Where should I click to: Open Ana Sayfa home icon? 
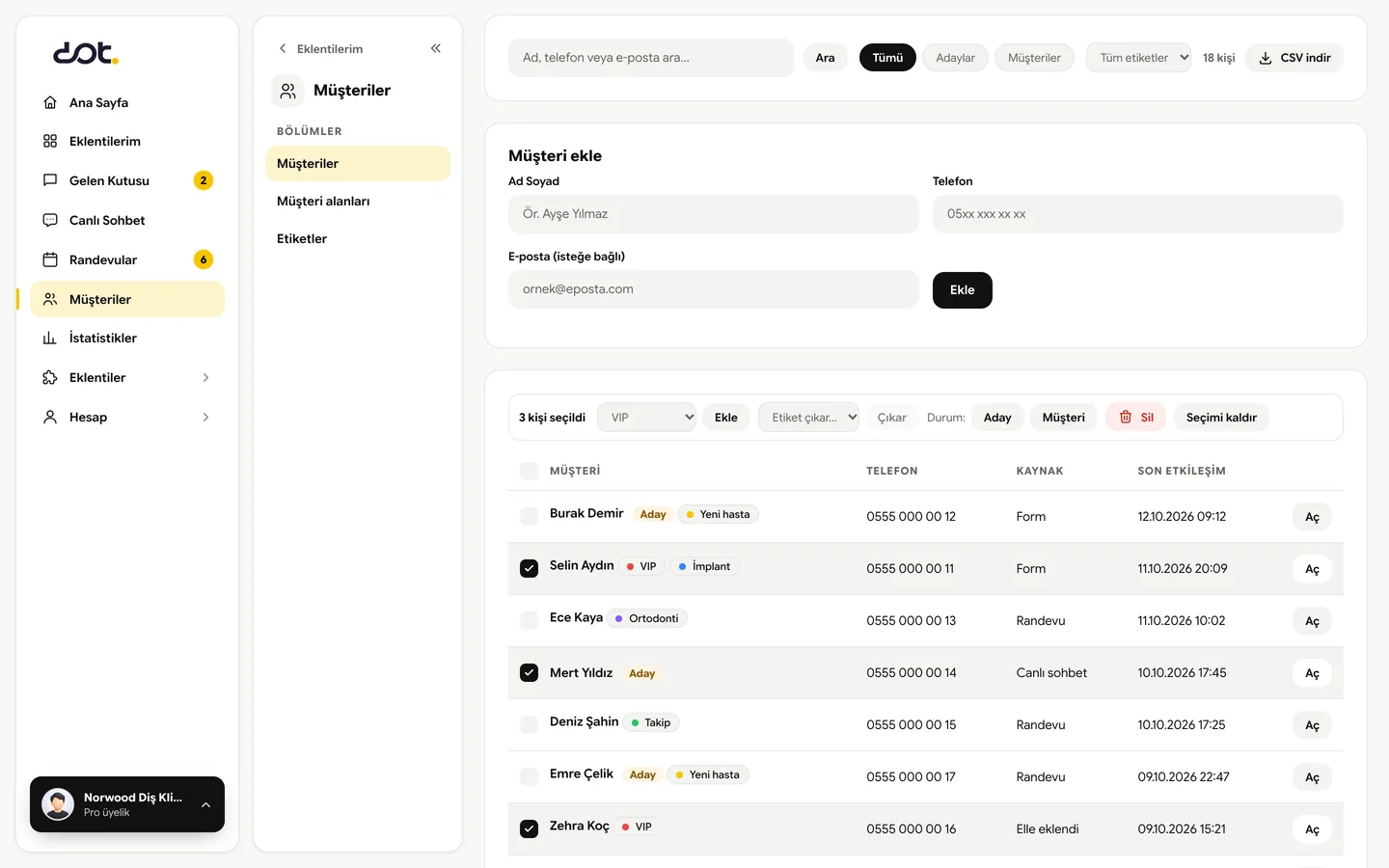point(50,102)
